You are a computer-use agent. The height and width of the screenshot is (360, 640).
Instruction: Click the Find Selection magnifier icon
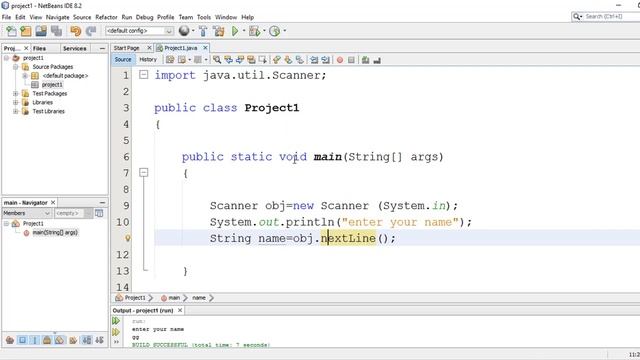tap(217, 60)
